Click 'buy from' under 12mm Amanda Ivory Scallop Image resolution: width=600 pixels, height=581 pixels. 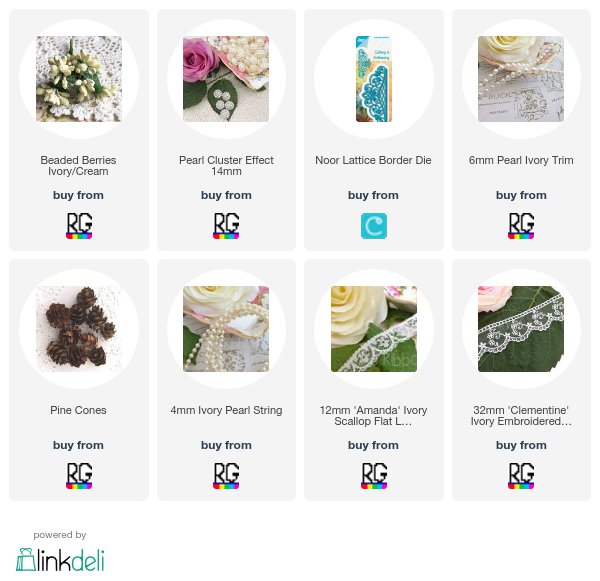373,445
